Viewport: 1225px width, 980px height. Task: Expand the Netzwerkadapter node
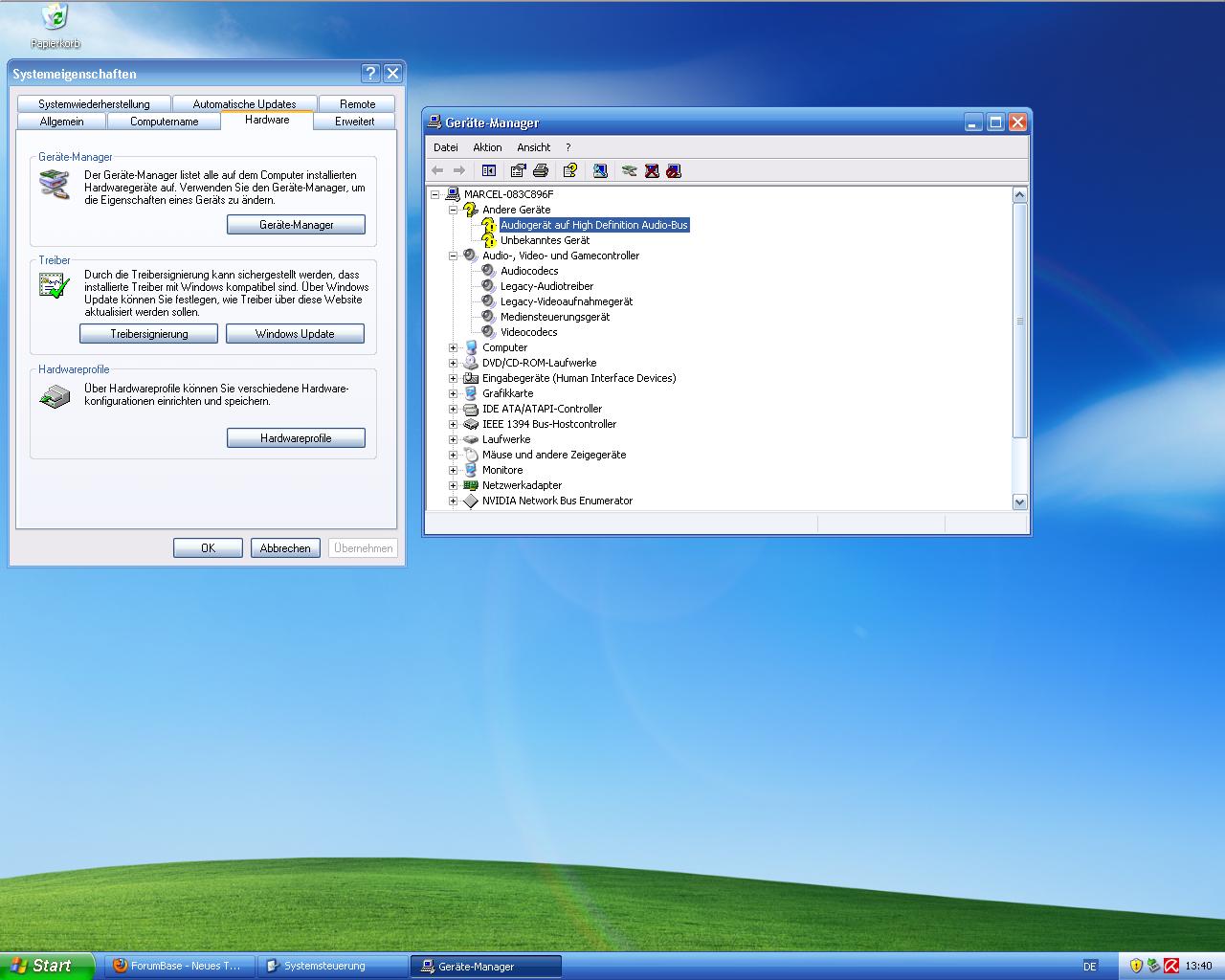click(453, 485)
